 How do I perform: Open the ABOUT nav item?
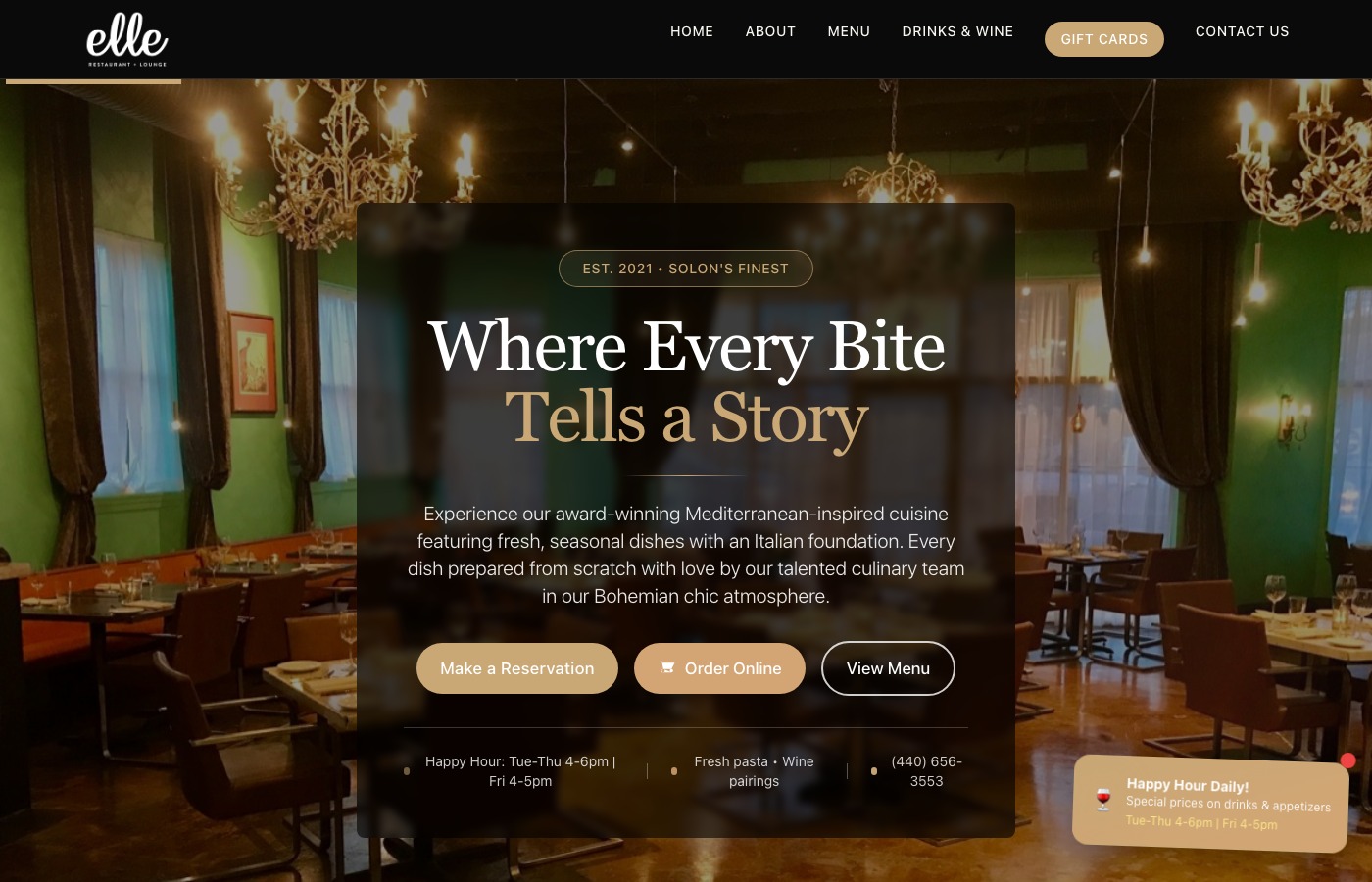(770, 31)
